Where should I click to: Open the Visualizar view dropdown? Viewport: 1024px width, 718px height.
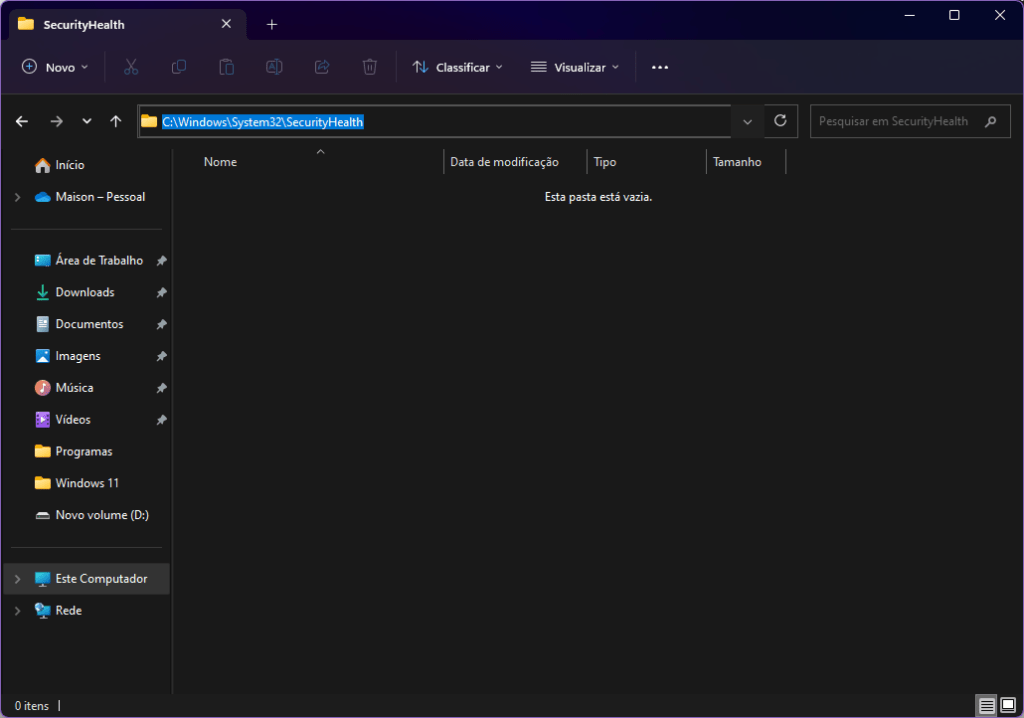575,67
